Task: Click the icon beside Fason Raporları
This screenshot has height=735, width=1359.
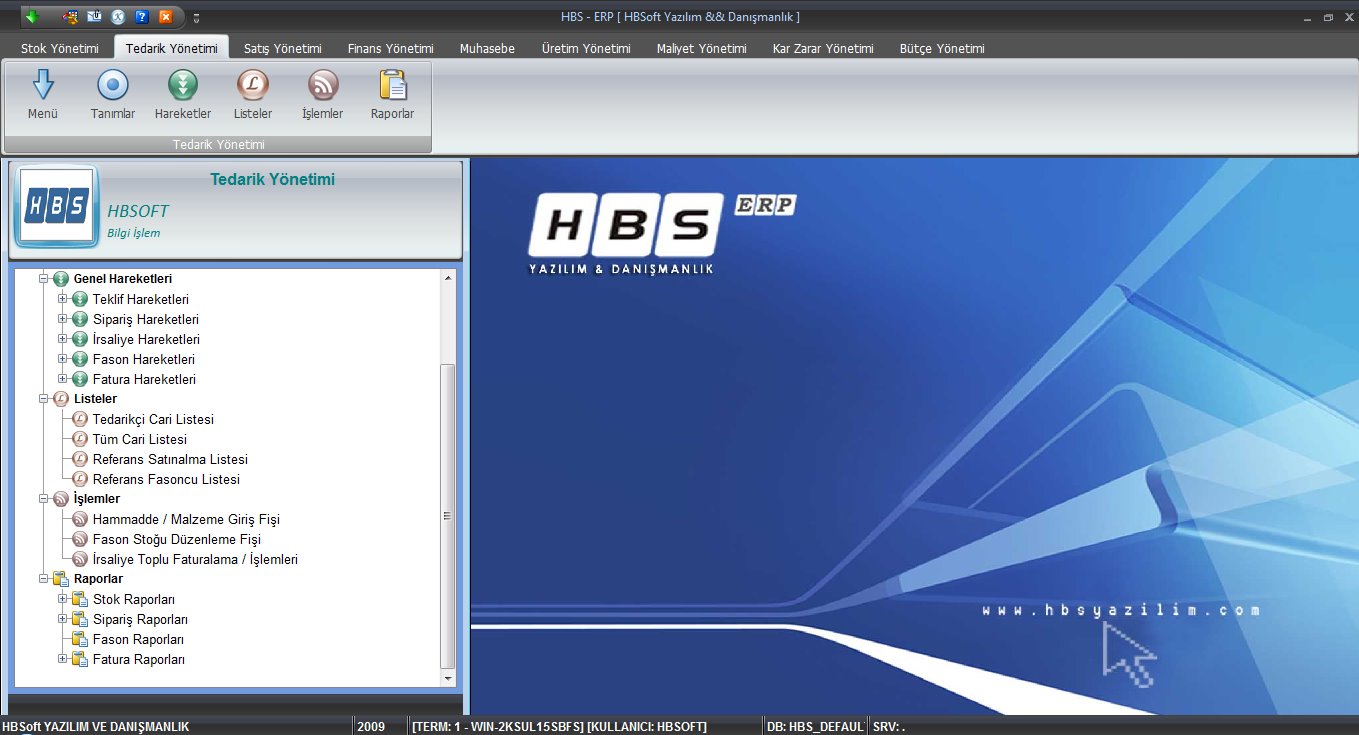Action: (81, 640)
